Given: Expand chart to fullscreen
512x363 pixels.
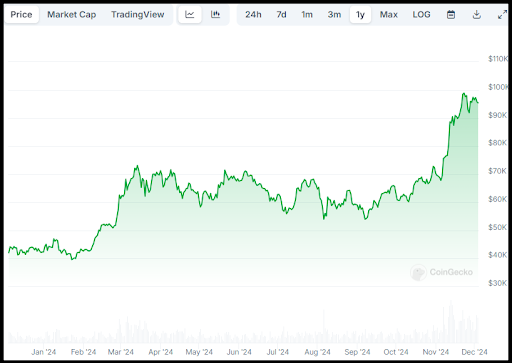Looking at the screenshot, I should pyautogui.click(x=502, y=15).
